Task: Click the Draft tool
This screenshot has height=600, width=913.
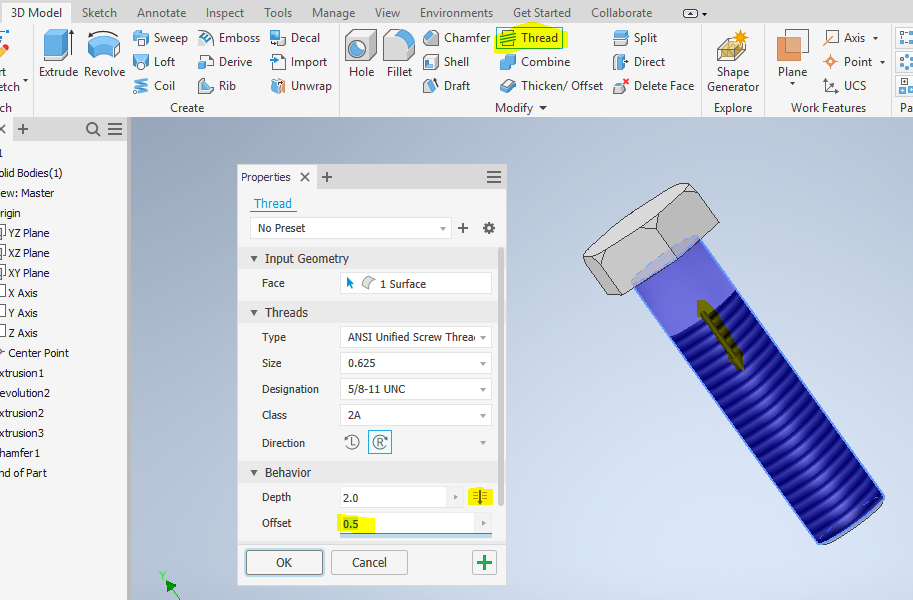Action: click(x=447, y=86)
